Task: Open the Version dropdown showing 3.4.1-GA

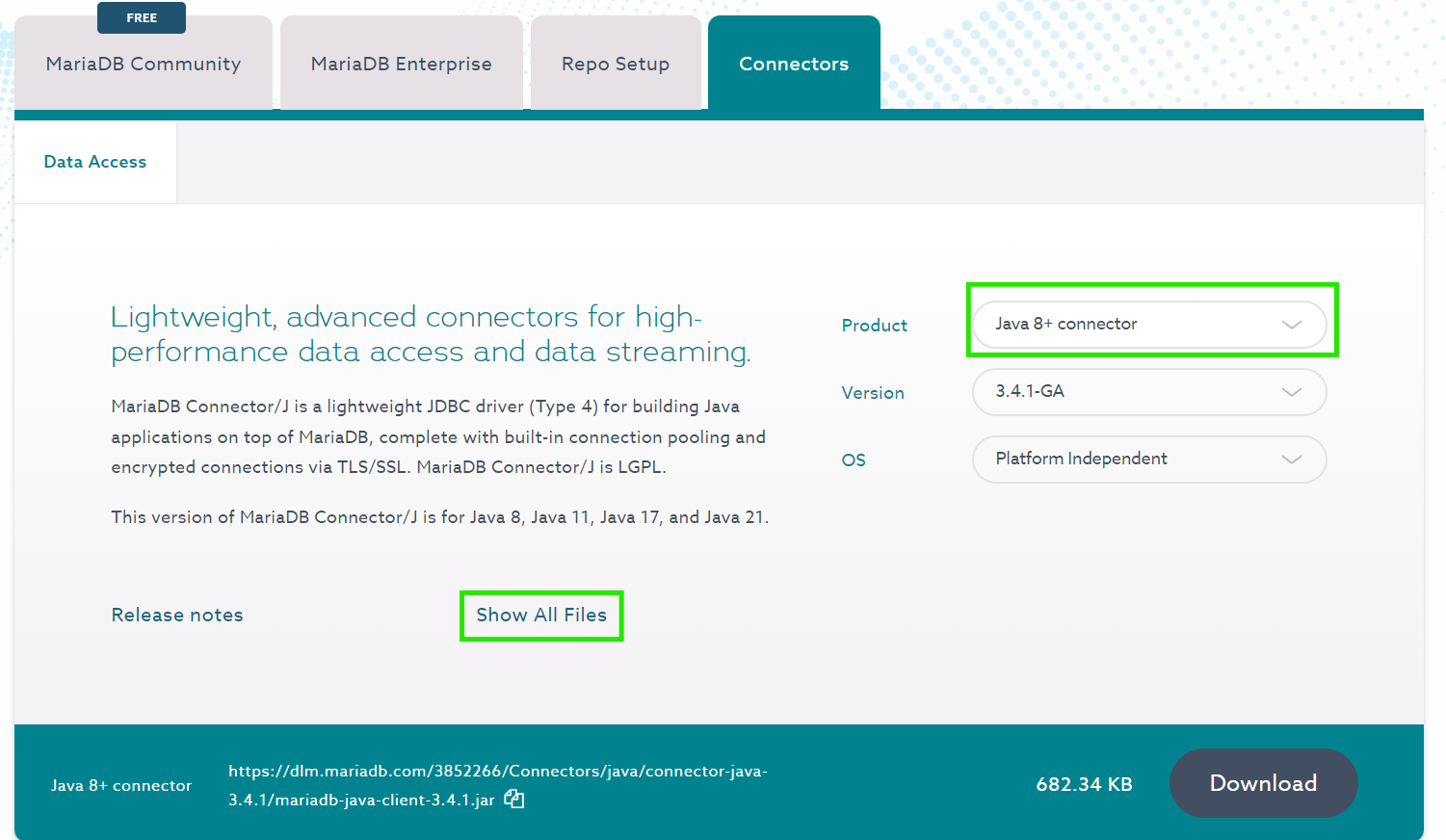Action: pyautogui.click(x=1149, y=392)
